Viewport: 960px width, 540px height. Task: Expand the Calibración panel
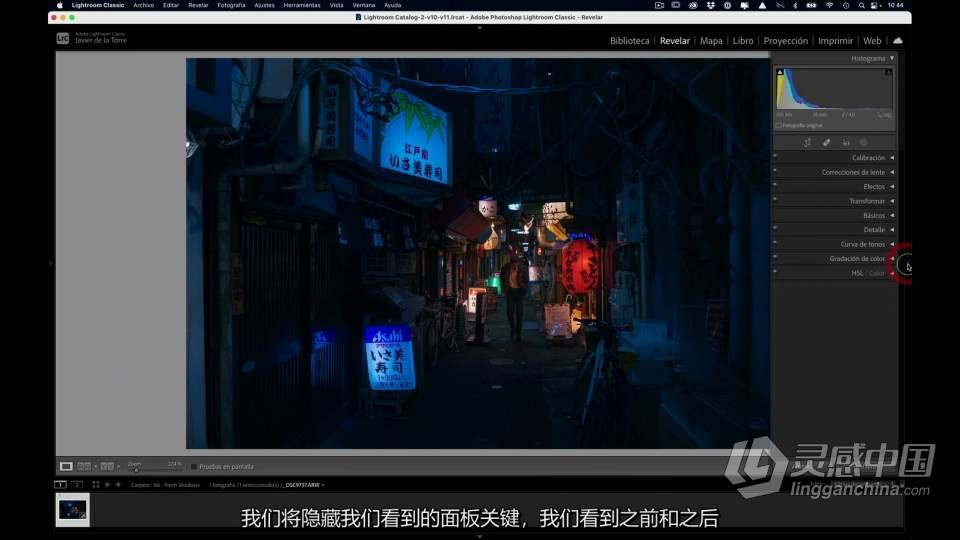tap(892, 158)
